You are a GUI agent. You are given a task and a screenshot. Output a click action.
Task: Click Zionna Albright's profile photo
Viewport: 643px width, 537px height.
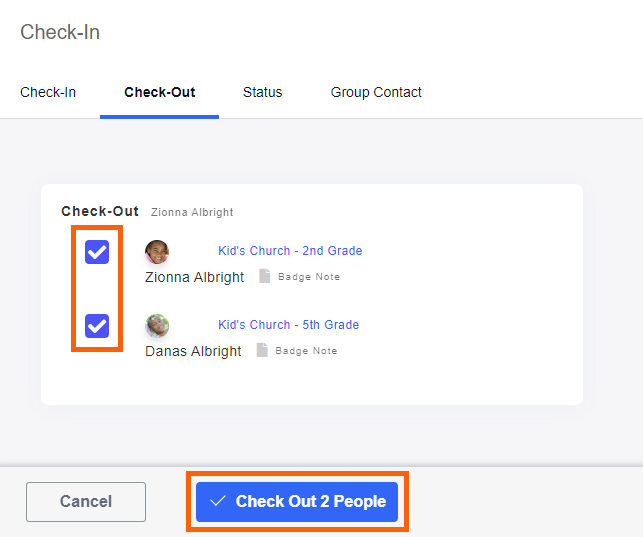click(x=157, y=252)
